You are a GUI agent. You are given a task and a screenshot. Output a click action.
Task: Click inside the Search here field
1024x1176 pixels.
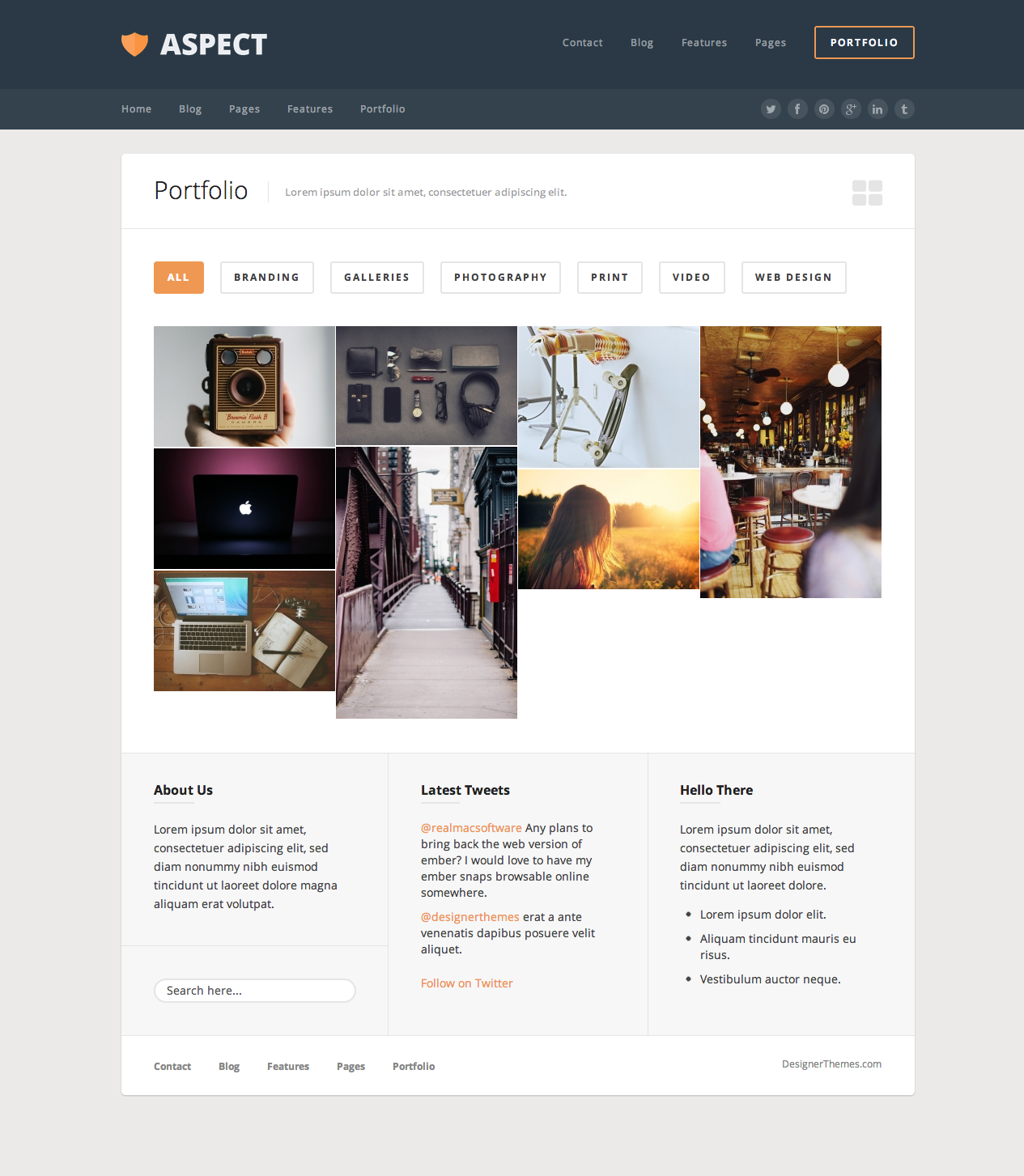pos(254,990)
